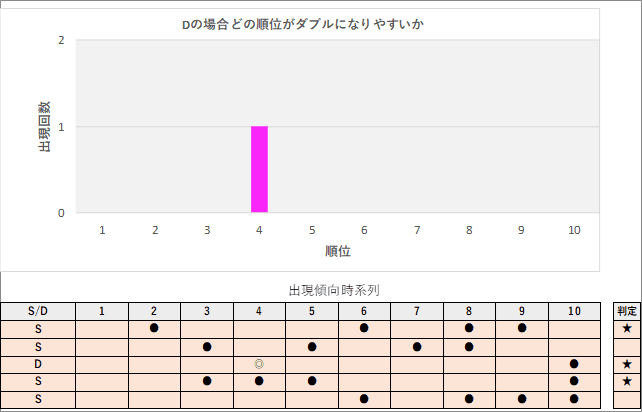Click the magenta bar in the chart
642x412 pixels.
[259, 169]
